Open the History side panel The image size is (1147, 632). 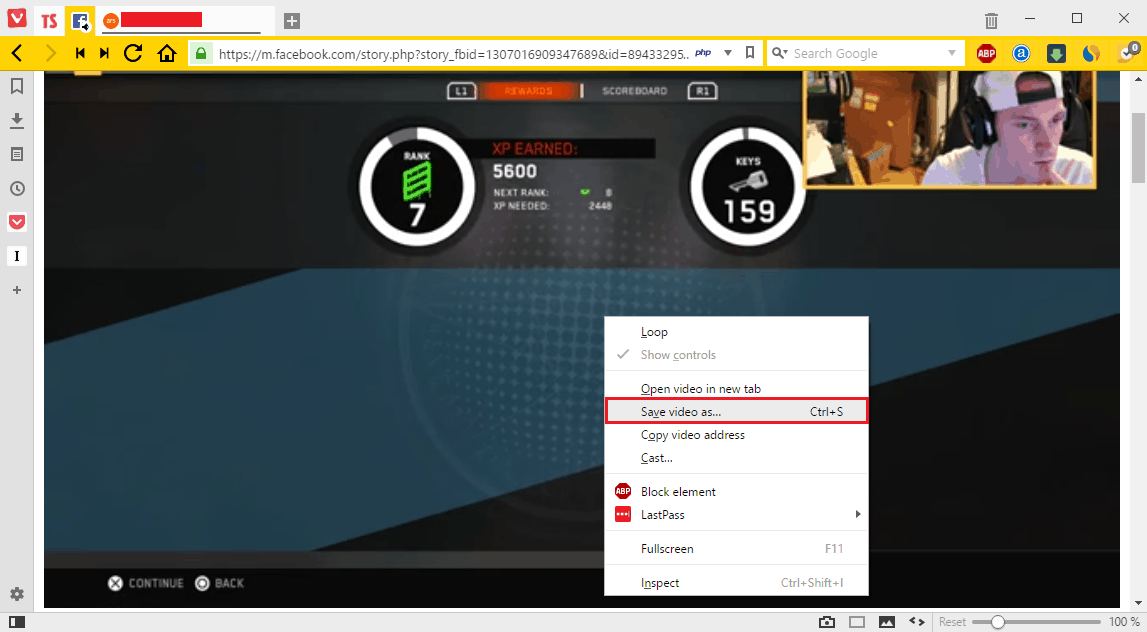click(17, 189)
